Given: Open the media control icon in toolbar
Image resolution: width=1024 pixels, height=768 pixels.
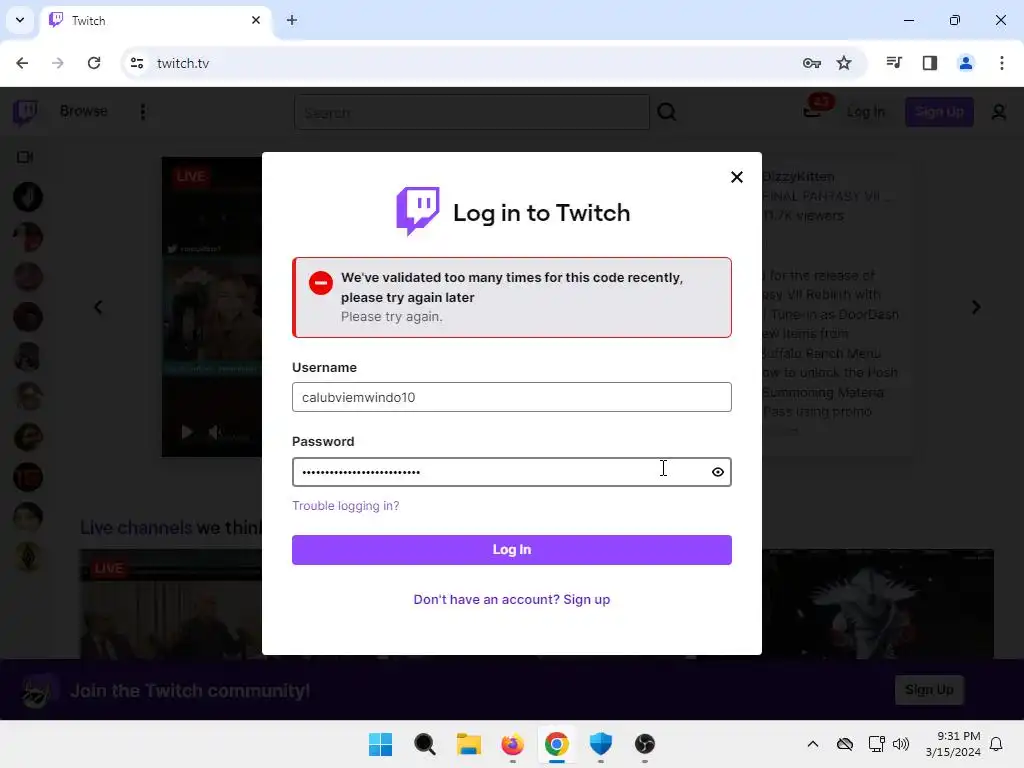Looking at the screenshot, I should 894,63.
